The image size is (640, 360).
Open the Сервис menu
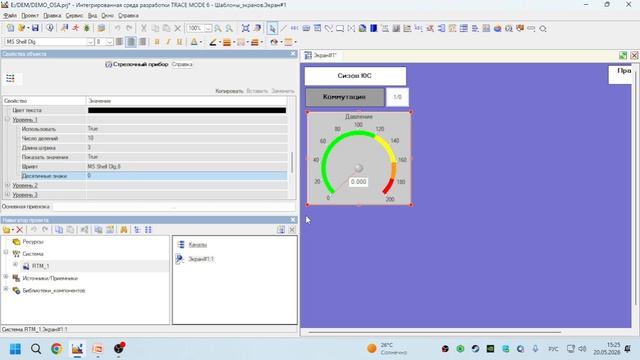coord(74,16)
